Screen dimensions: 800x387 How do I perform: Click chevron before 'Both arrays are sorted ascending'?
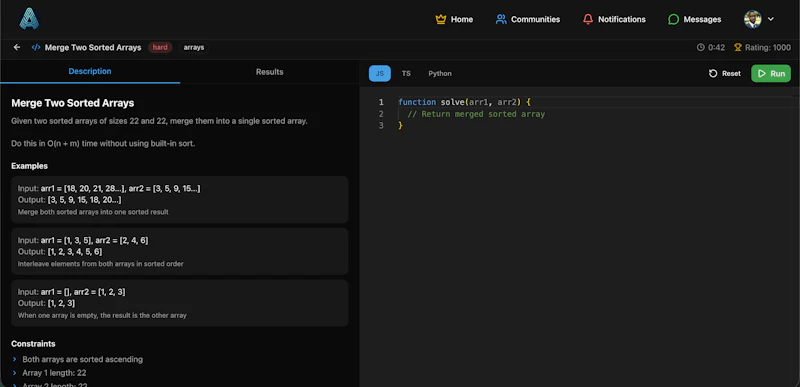point(15,359)
